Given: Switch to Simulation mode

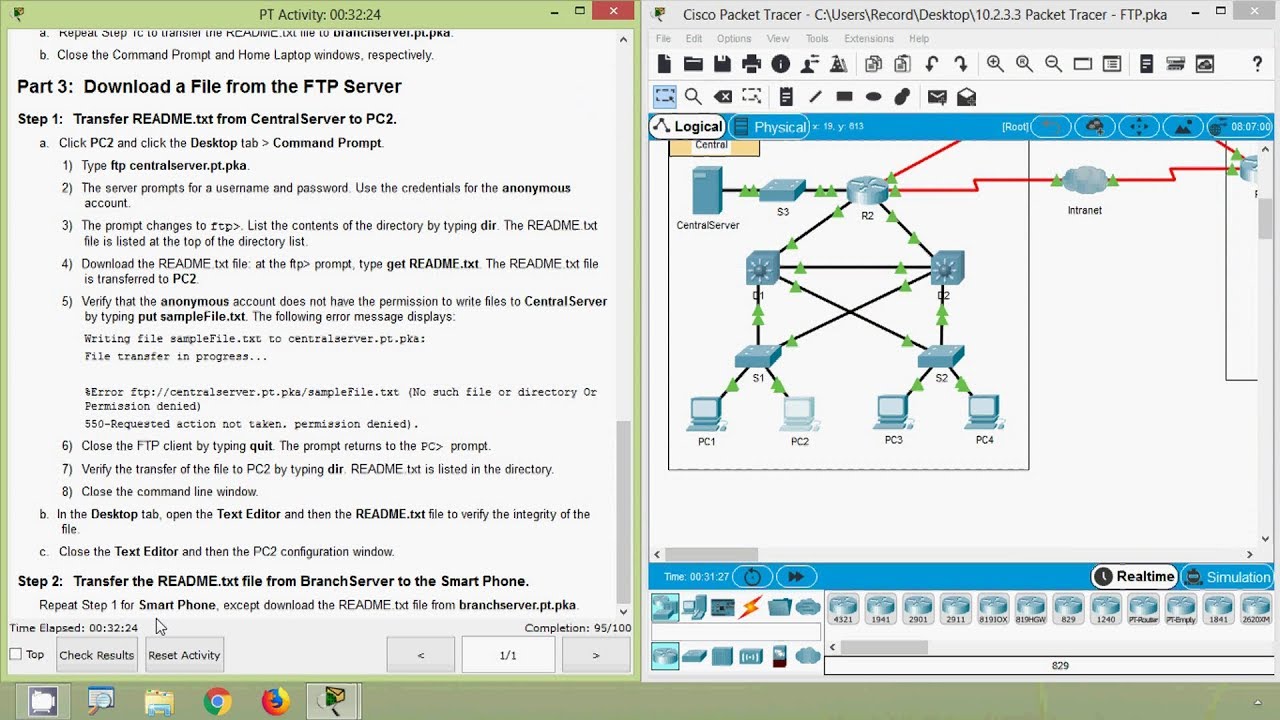Looking at the screenshot, I should pyautogui.click(x=1227, y=577).
